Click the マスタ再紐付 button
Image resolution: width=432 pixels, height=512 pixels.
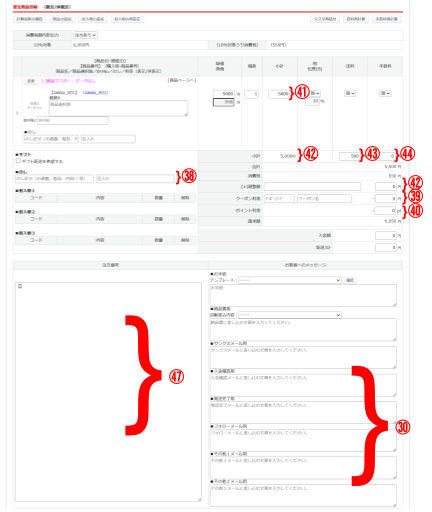click(325, 19)
